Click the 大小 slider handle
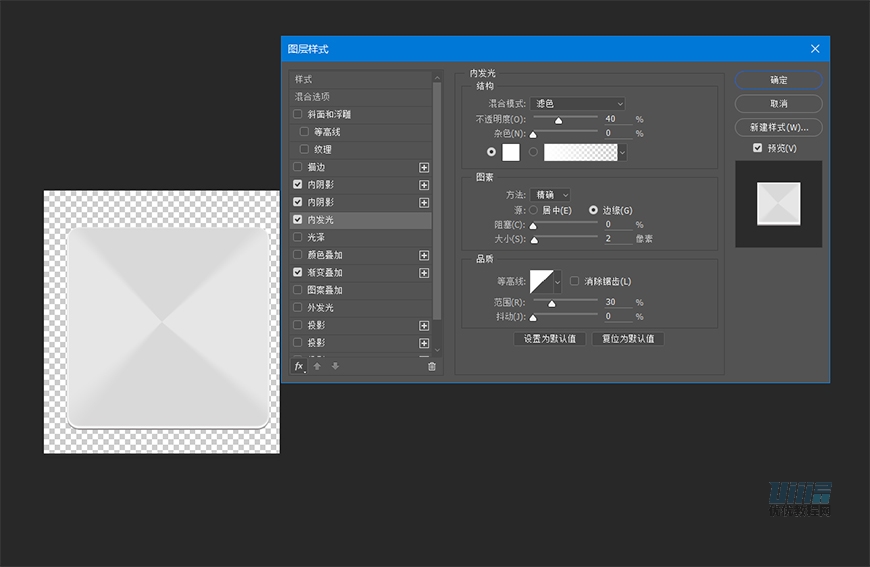This screenshot has width=870, height=567. click(x=534, y=240)
